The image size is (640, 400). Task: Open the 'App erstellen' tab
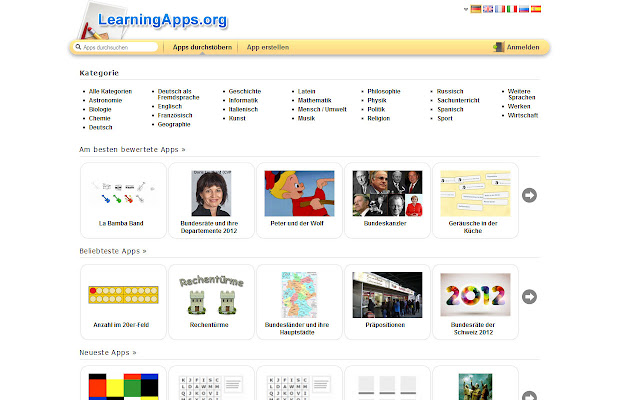(268, 47)
